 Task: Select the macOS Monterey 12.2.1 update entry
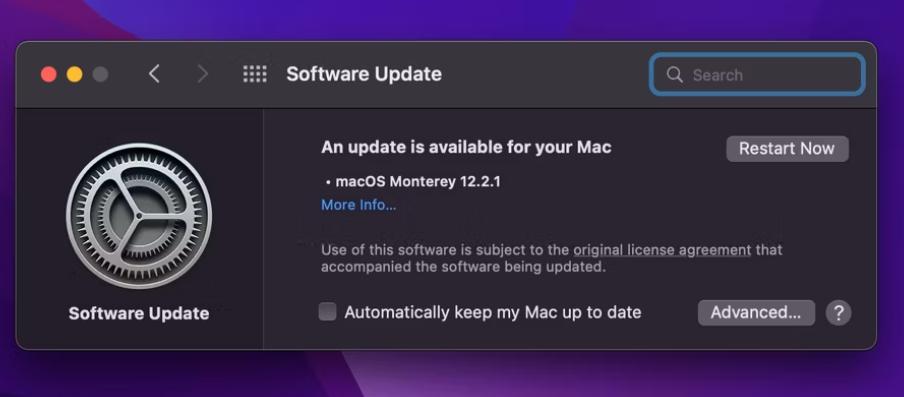(x=414, y=182)
